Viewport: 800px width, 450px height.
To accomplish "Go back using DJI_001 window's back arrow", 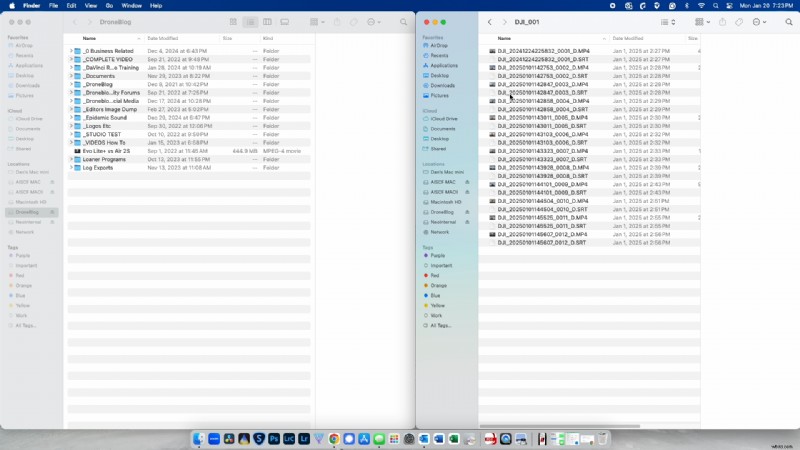I will coord(489,21).
